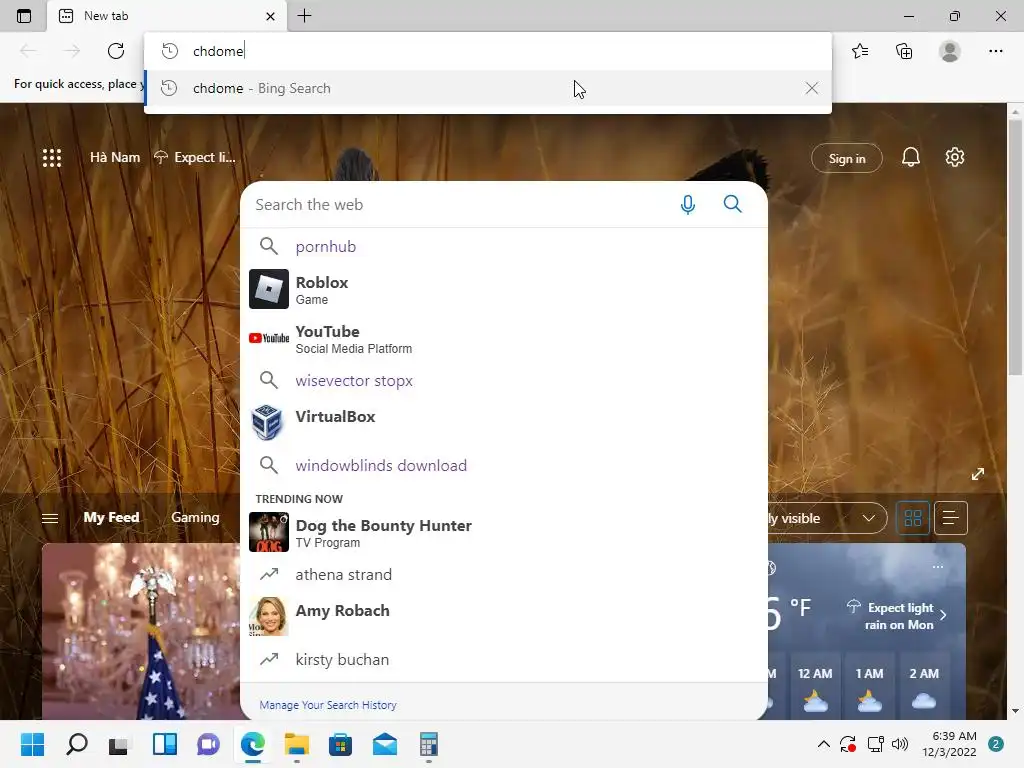
Task: Open a new tab with plus button
Action: [304, 16]
